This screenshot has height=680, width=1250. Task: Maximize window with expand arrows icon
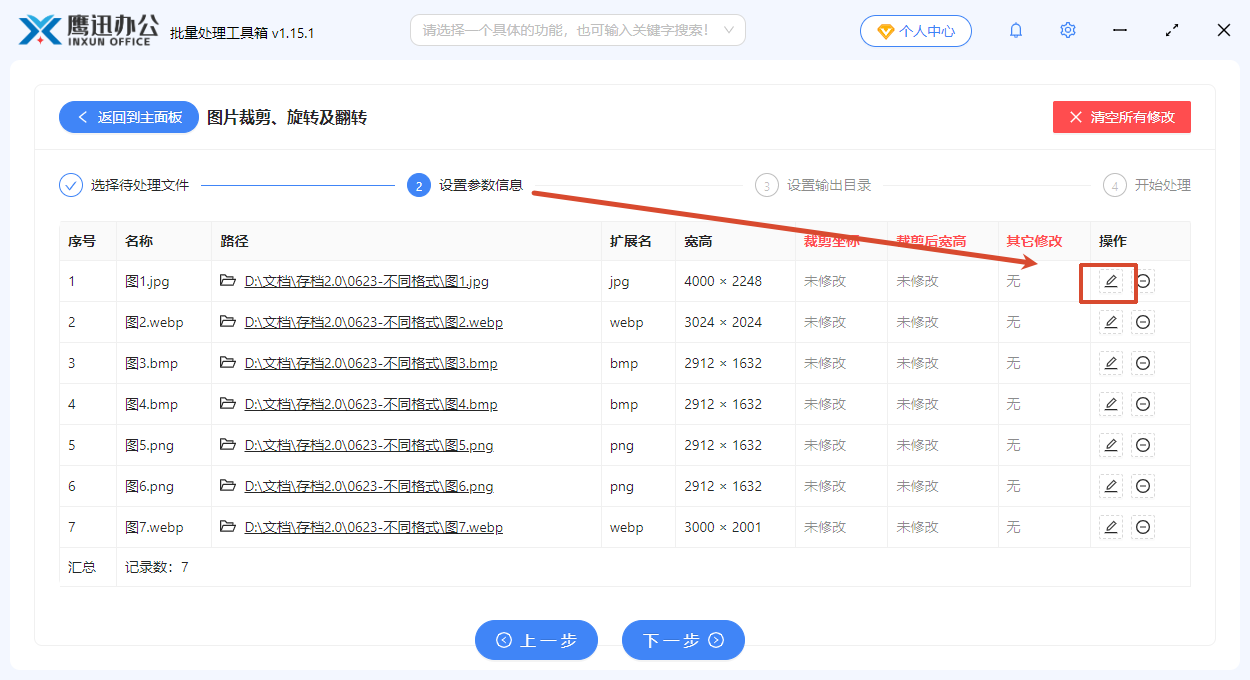[1172, 30]
